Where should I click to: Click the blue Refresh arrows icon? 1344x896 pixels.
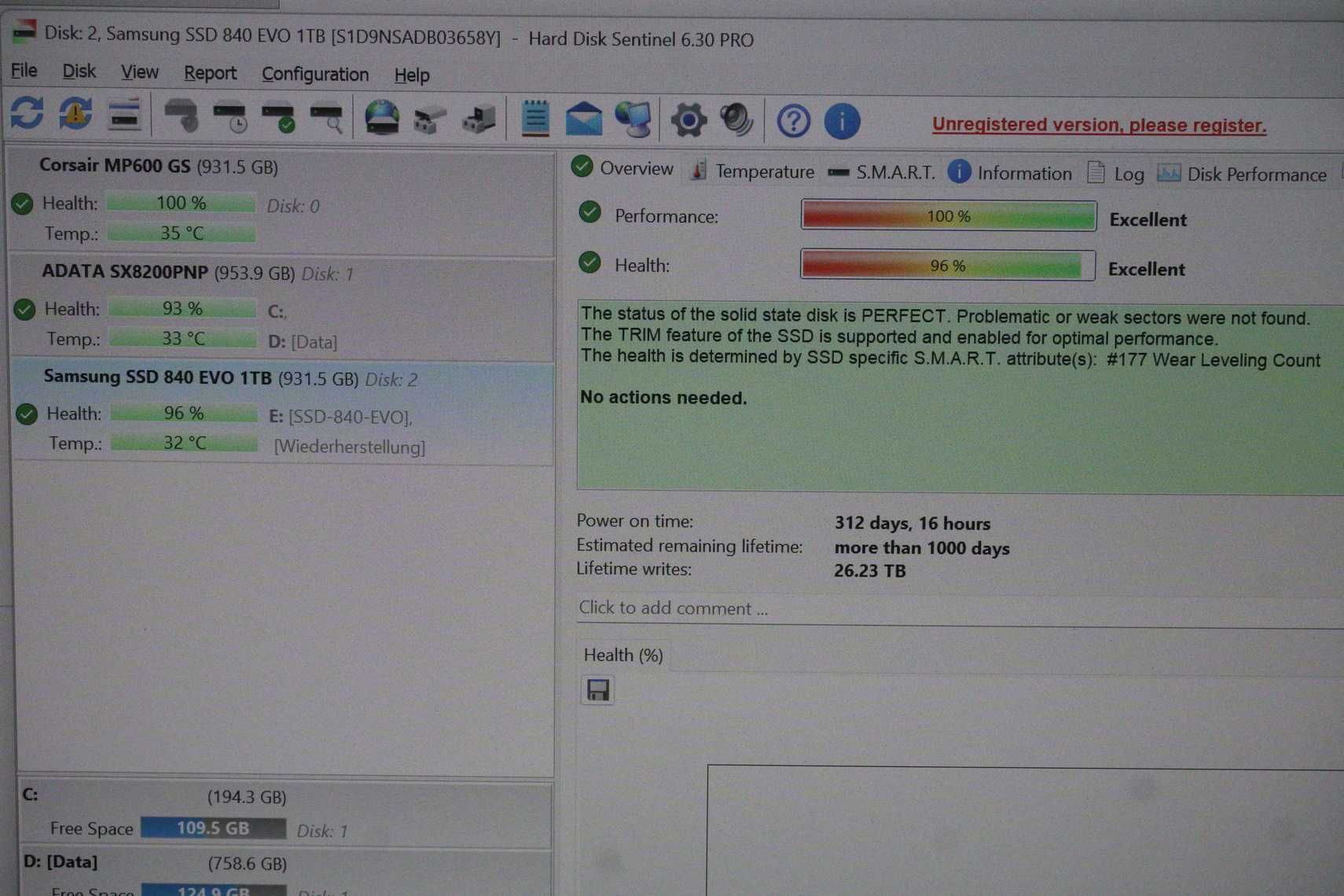tap(28, 113)
